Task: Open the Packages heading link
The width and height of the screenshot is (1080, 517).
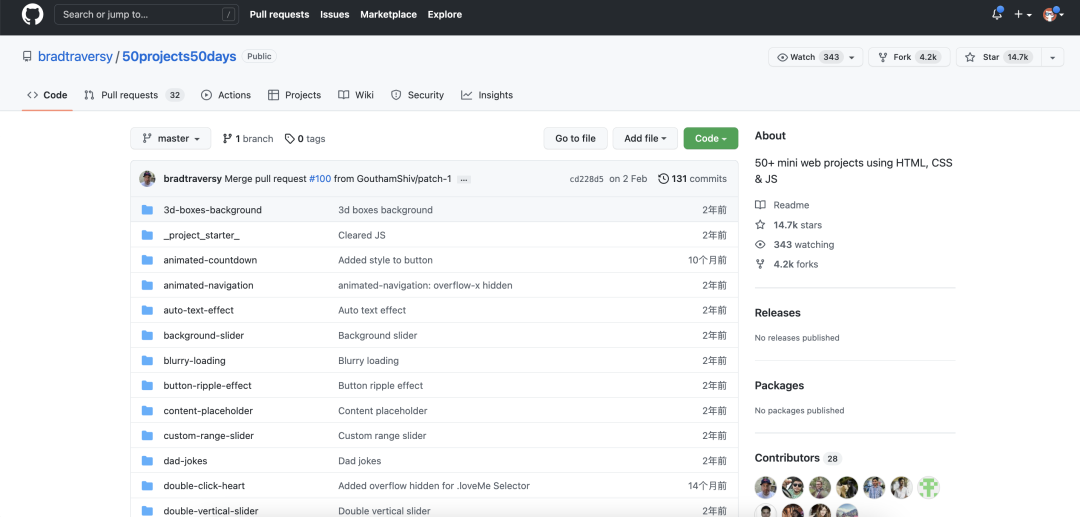Action: click(780, 386)
